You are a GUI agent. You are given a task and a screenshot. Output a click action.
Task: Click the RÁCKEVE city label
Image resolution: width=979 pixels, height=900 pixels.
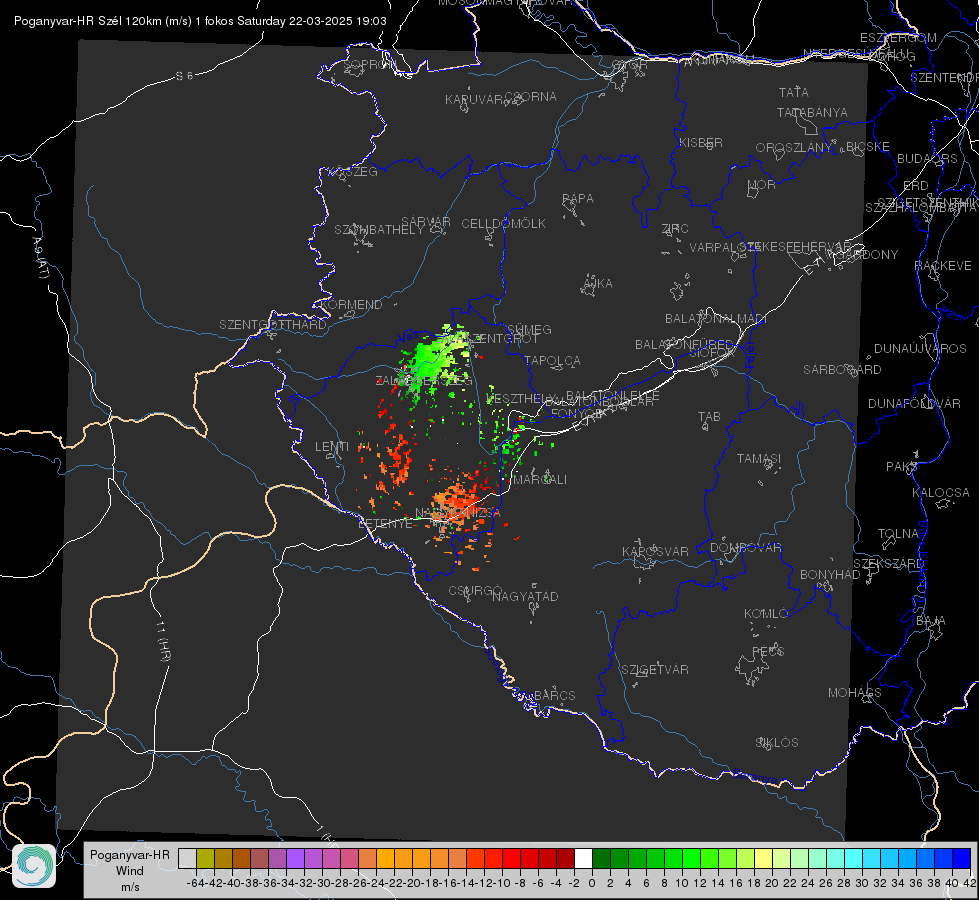pyautogui.click(x=943, y=266)
